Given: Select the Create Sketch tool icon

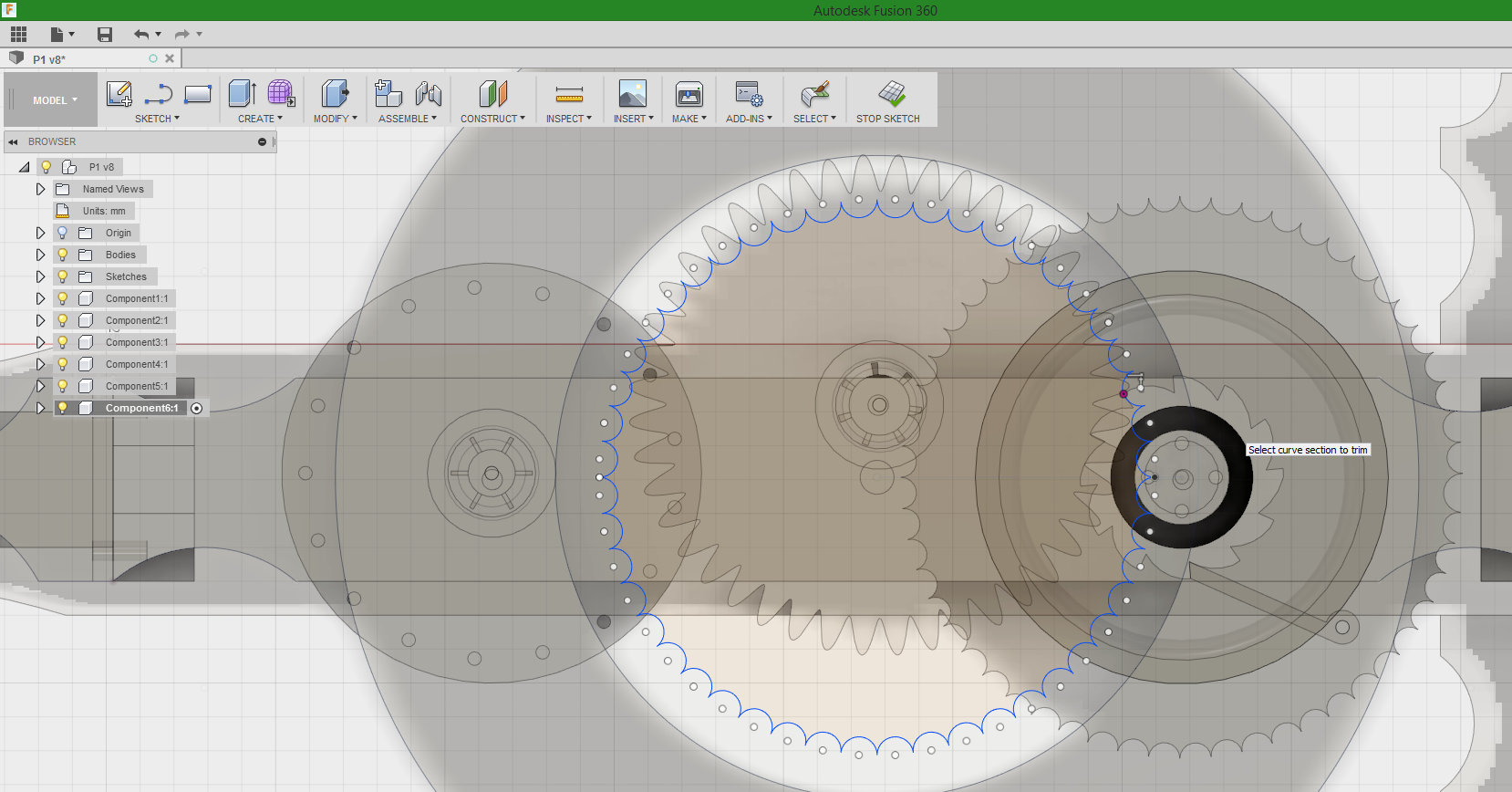Looking at the screenshot, I should pyautogui.click(x=119, y=93).
